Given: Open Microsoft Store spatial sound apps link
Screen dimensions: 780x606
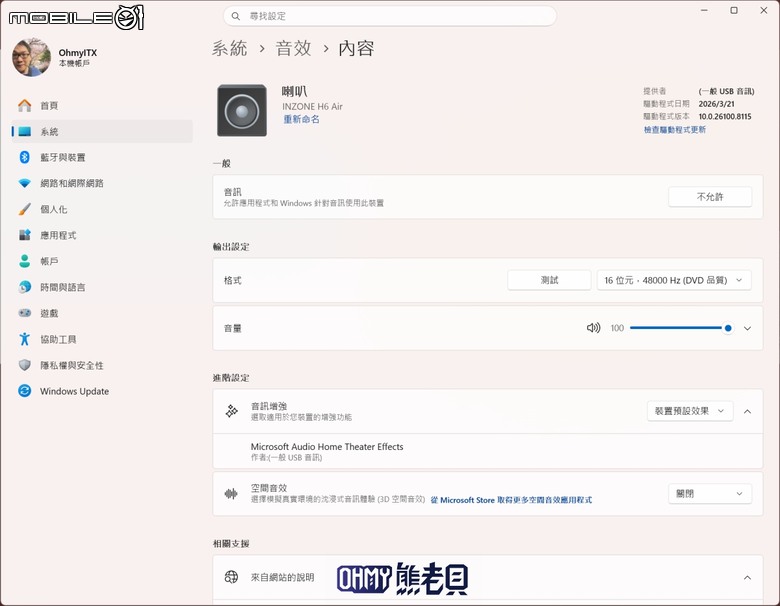Looking at the screenshot, I should coord(511,500).
